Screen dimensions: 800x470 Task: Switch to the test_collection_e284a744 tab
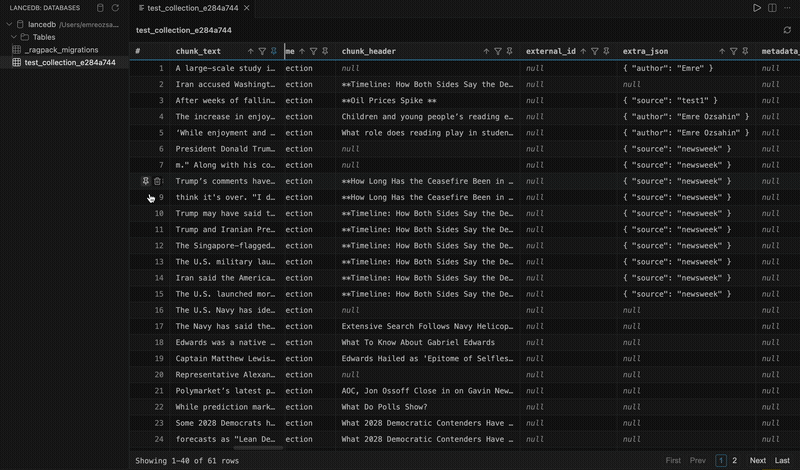tap(192, 8)
